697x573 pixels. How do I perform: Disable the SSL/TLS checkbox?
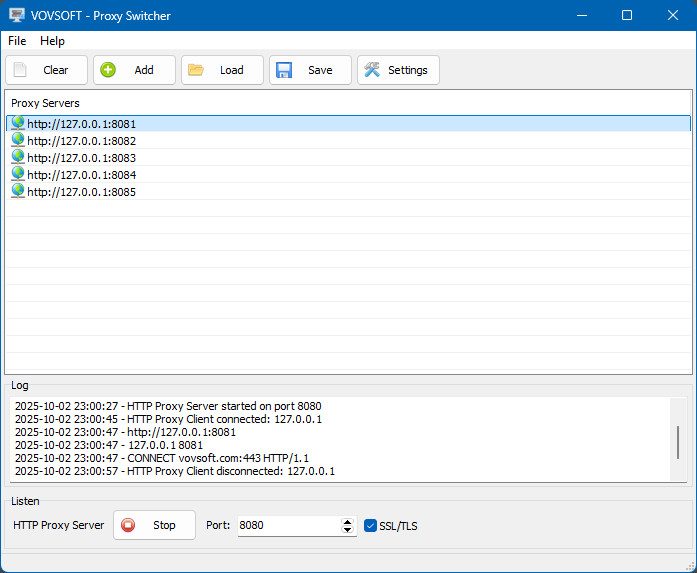point(370,525)
